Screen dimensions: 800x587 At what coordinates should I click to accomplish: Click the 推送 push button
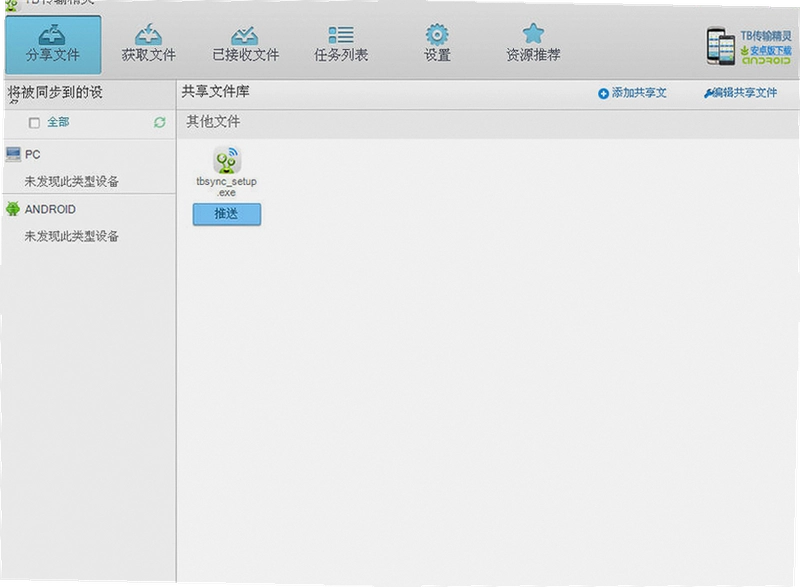[x=227, y=214]
